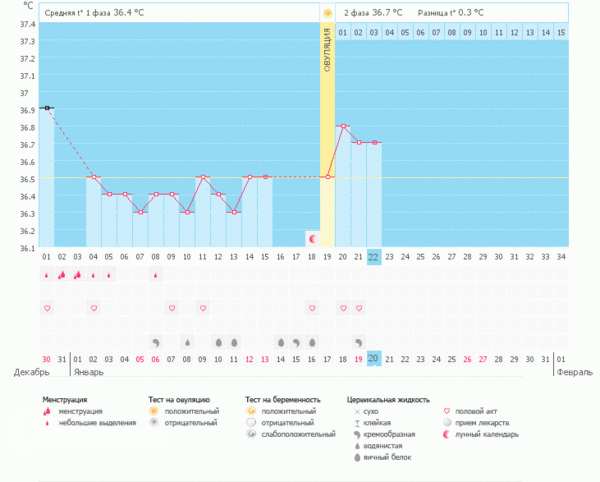Select the 36.8 peak temperature point on day 20
This screenshot has height=482, width=600.
point(343,126)
